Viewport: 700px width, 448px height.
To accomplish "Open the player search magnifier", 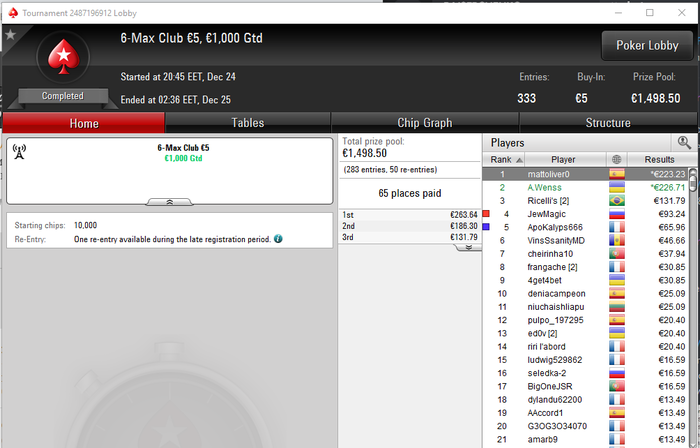I will pos(684,142).
